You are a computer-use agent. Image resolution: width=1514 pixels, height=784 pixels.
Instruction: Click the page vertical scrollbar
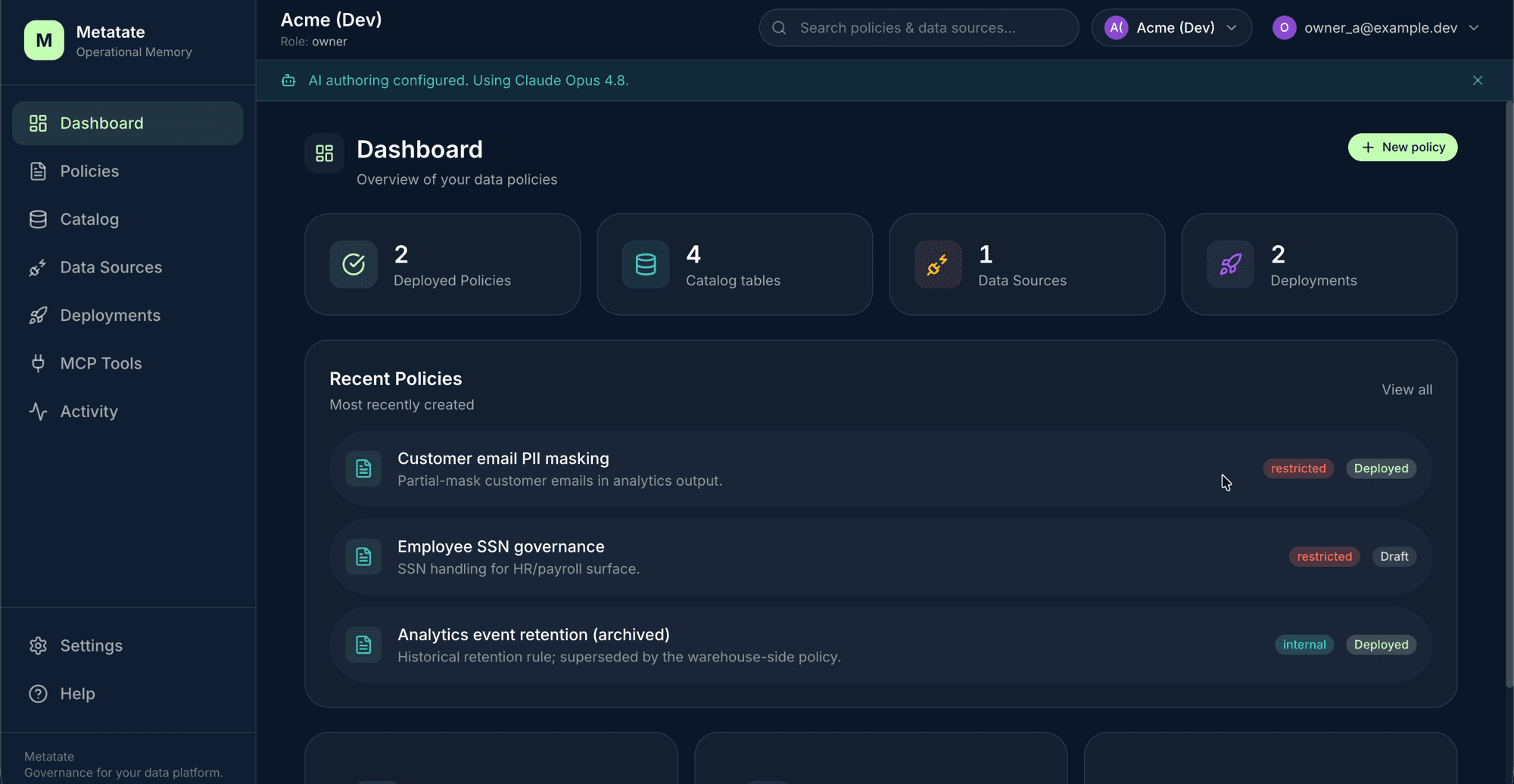click(x=1509, y=394)
